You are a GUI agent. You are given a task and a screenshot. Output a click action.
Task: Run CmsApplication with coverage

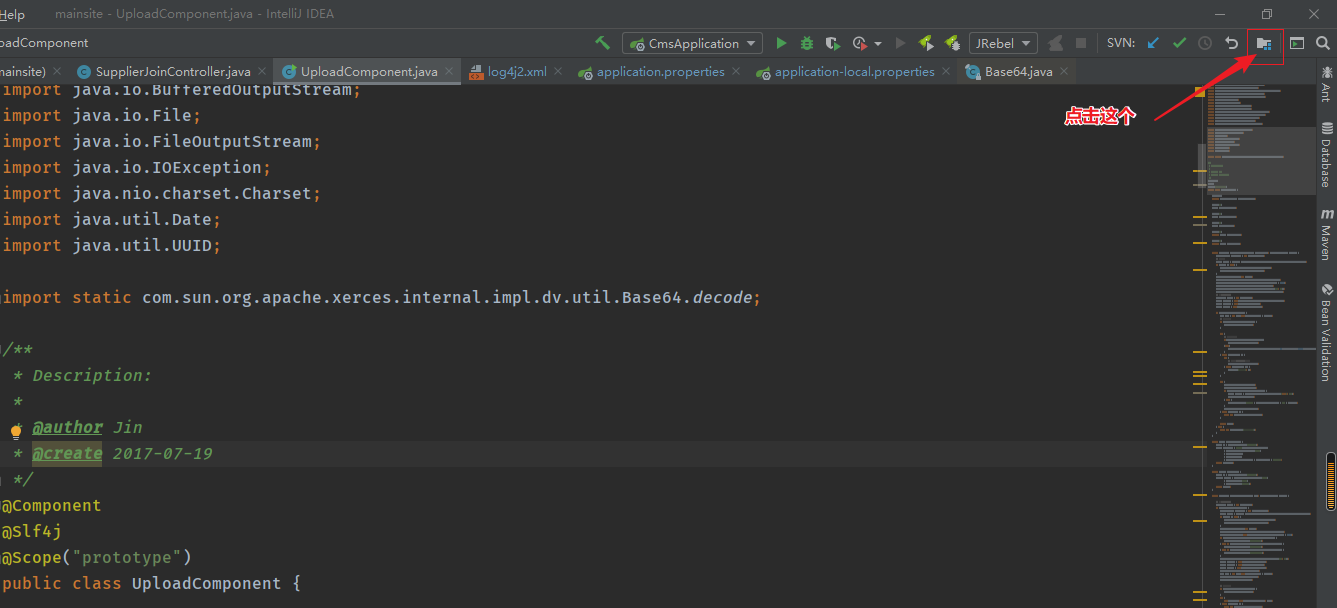831,43
